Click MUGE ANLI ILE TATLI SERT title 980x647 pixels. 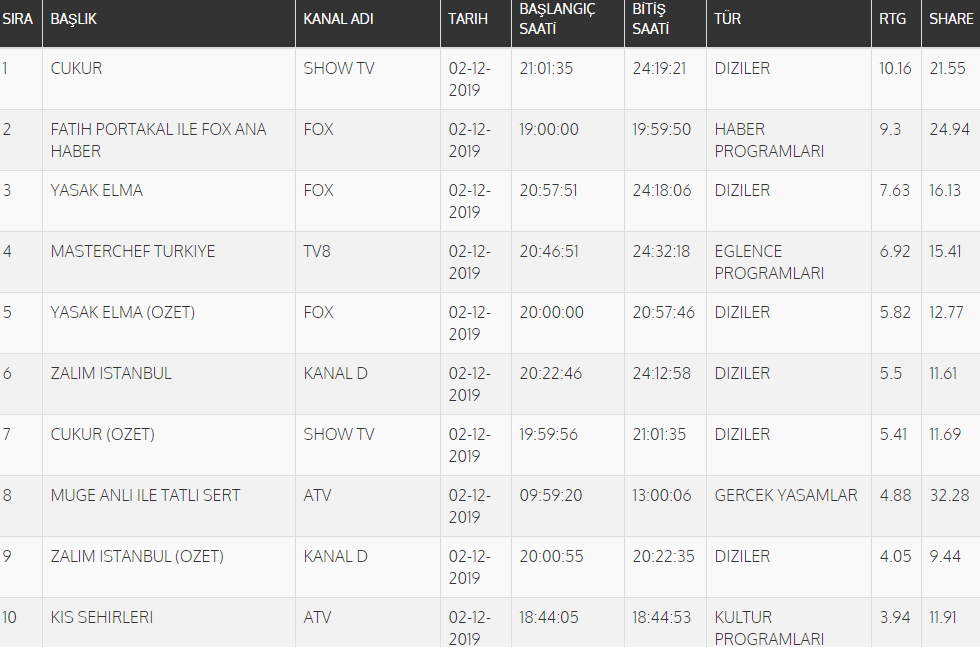[145, 495]
